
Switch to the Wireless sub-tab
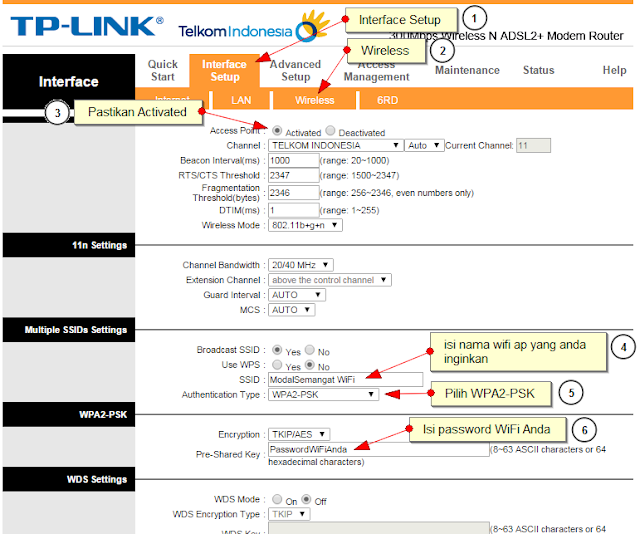coord(314,100)
